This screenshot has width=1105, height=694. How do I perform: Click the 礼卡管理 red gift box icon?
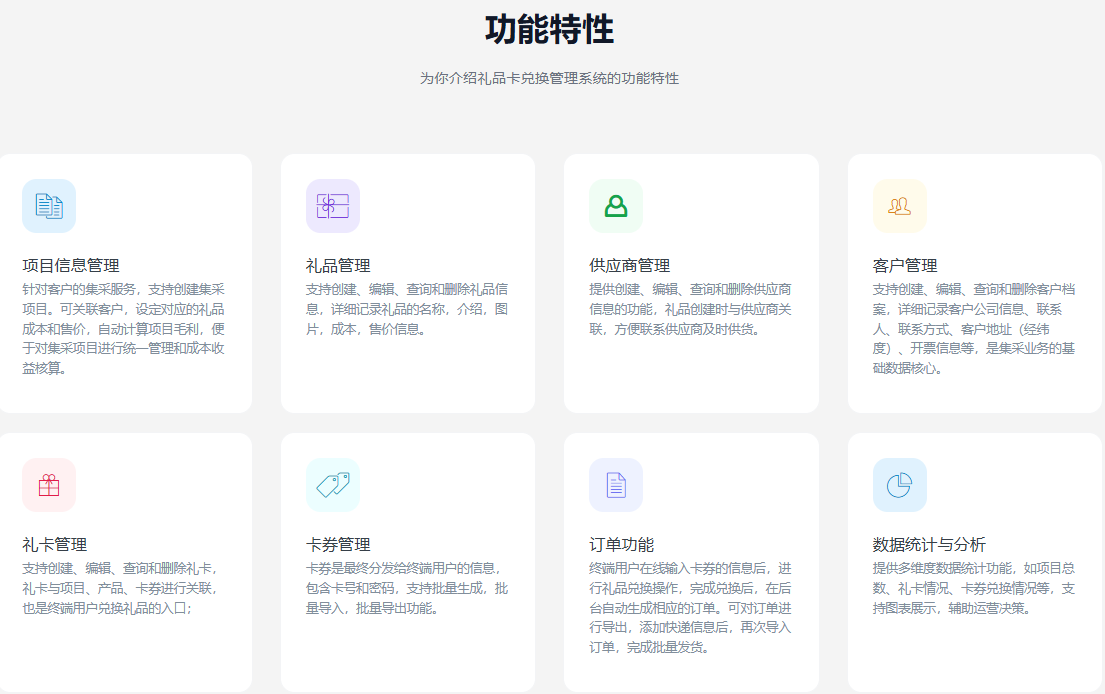pyautogui.click(x=49, y=485)
